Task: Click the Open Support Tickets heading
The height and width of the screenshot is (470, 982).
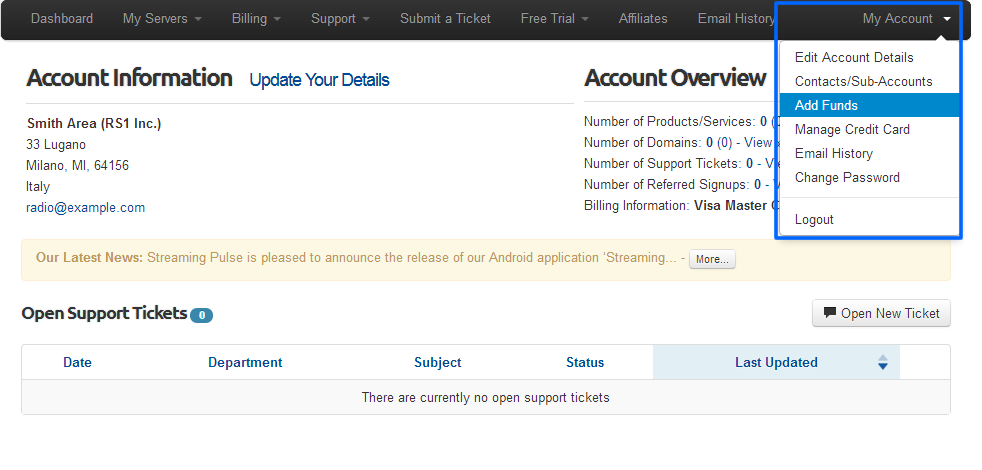Action: tap(105, 313)
